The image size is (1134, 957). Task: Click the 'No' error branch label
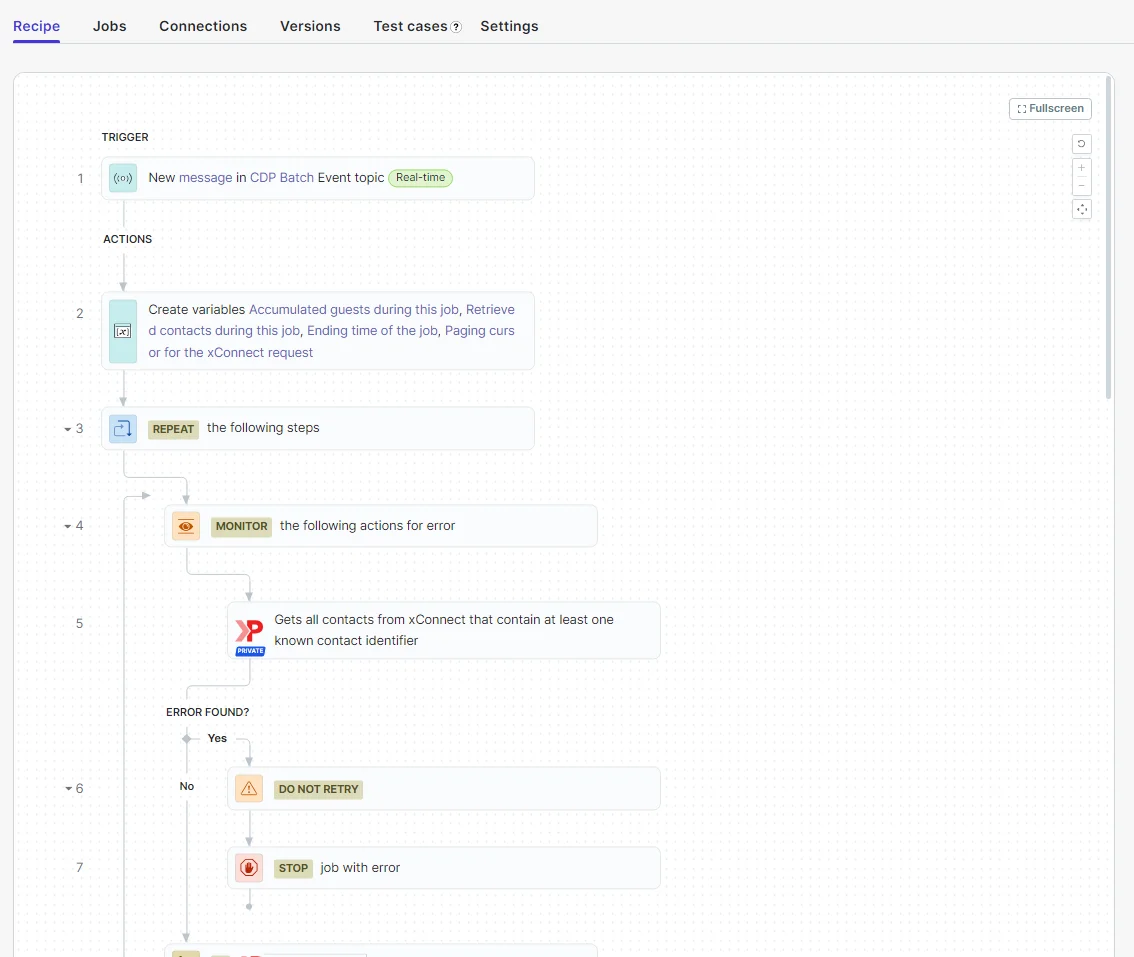(187, 786)
